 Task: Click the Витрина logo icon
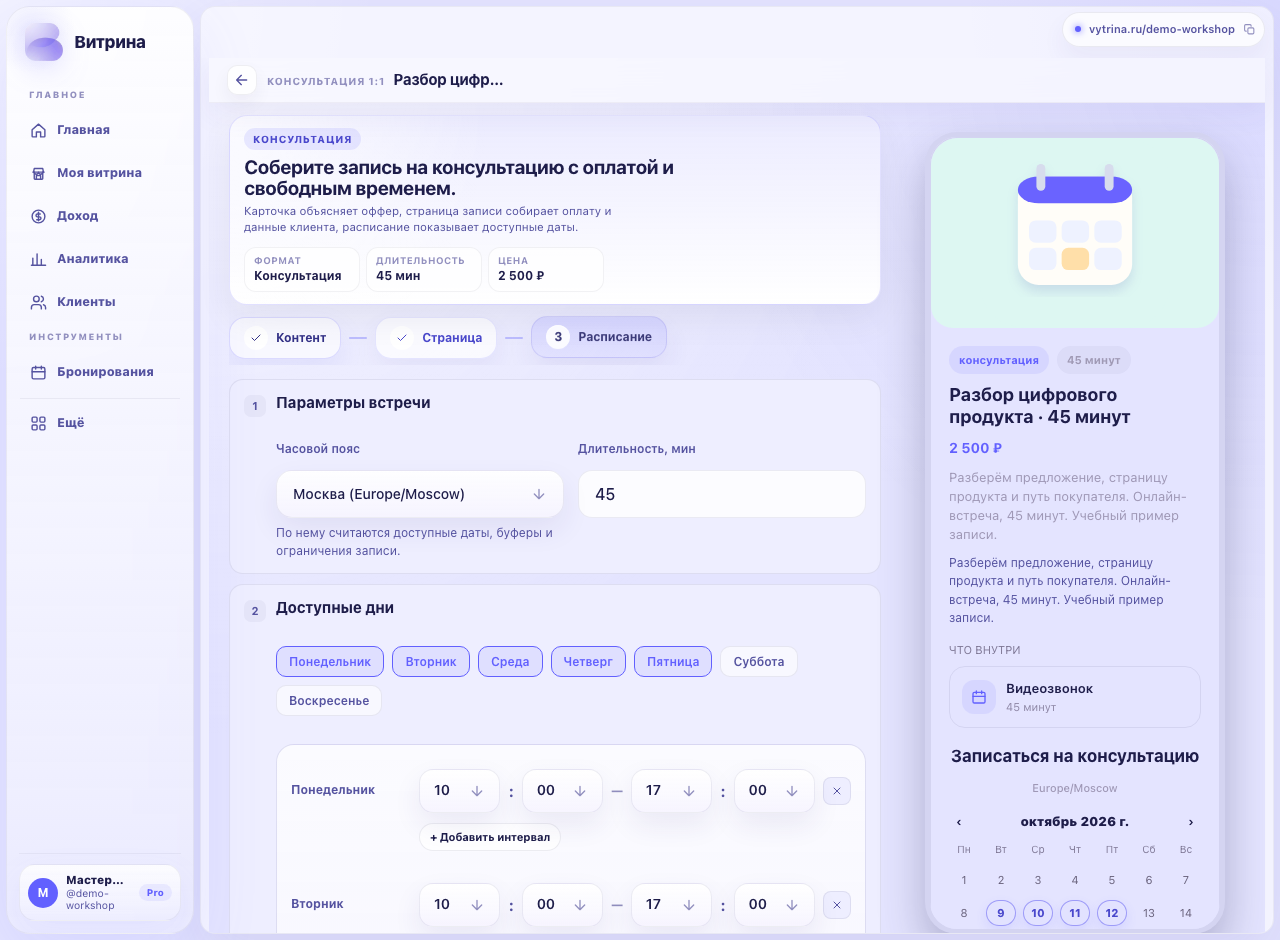coord(44,42)
